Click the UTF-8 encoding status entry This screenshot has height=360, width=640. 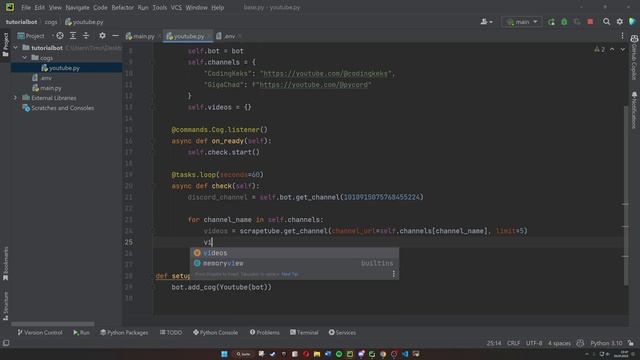pyautogui.click(x=534, y=343)
